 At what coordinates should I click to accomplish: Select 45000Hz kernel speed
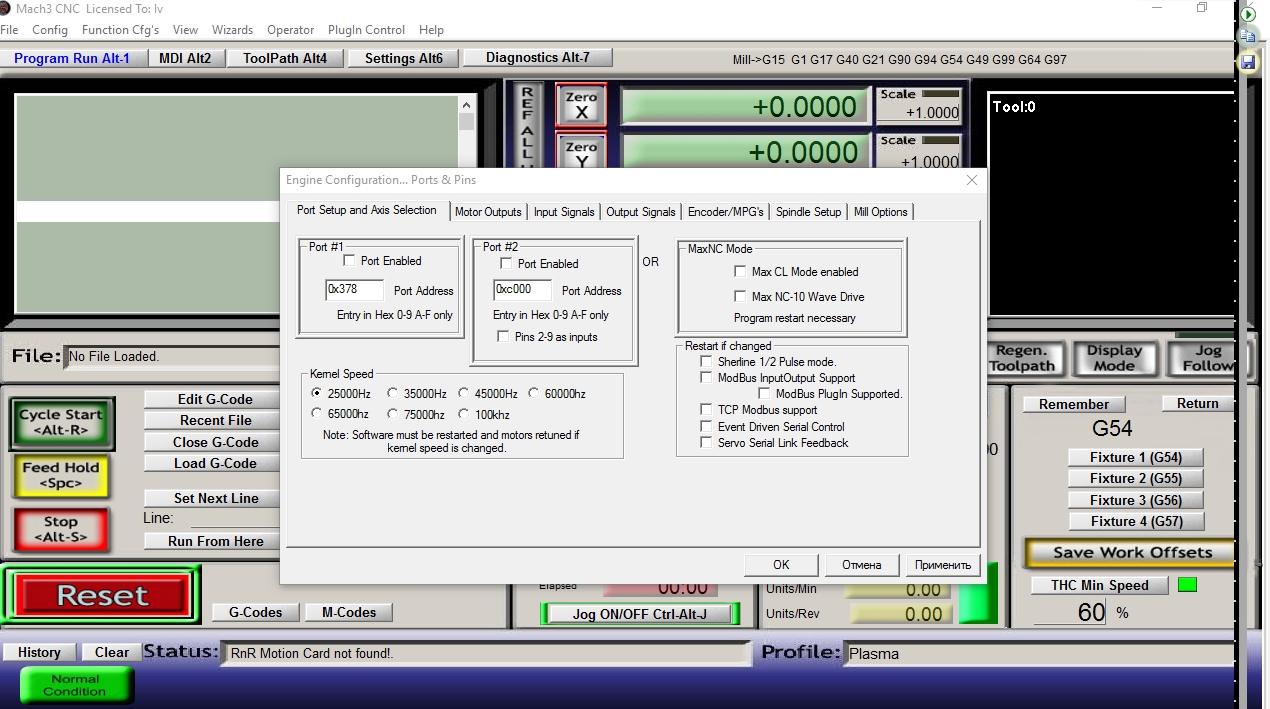tap(464, 393)
